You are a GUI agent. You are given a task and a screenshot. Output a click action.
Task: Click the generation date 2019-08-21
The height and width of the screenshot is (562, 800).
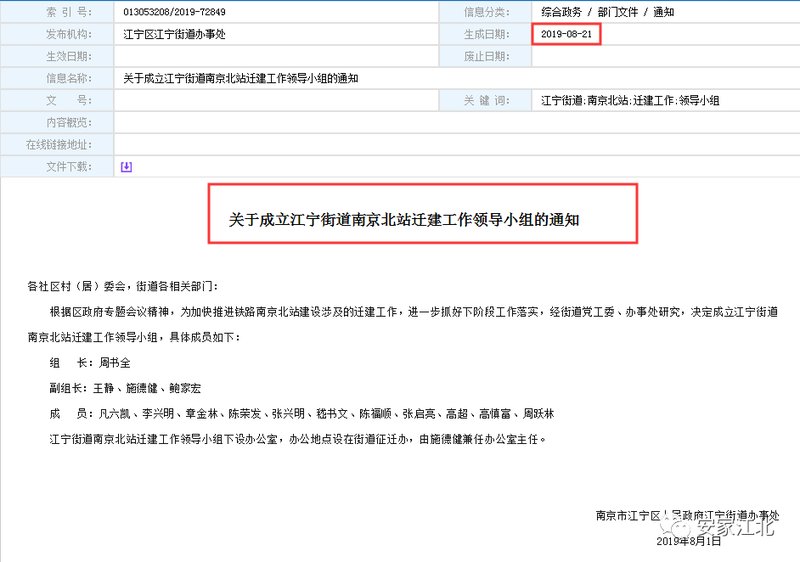(566, 34)
